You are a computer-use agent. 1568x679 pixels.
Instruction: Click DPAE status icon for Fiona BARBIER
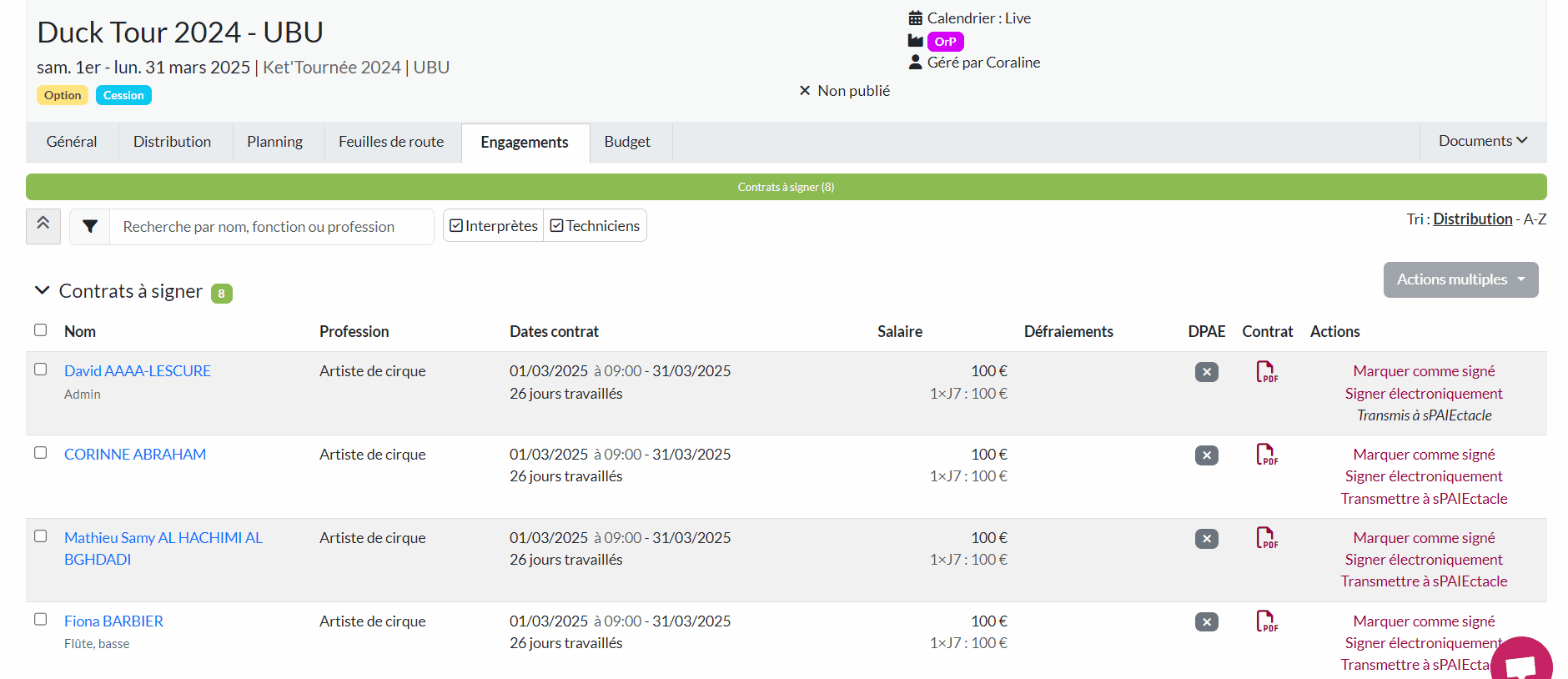[1206, 622]
